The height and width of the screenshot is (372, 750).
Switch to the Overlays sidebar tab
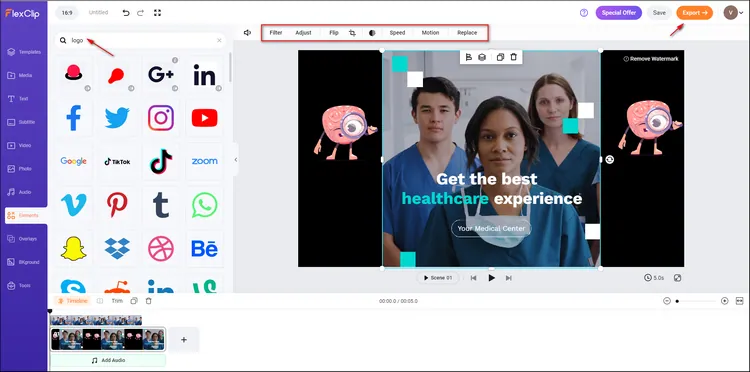point(24,239)
